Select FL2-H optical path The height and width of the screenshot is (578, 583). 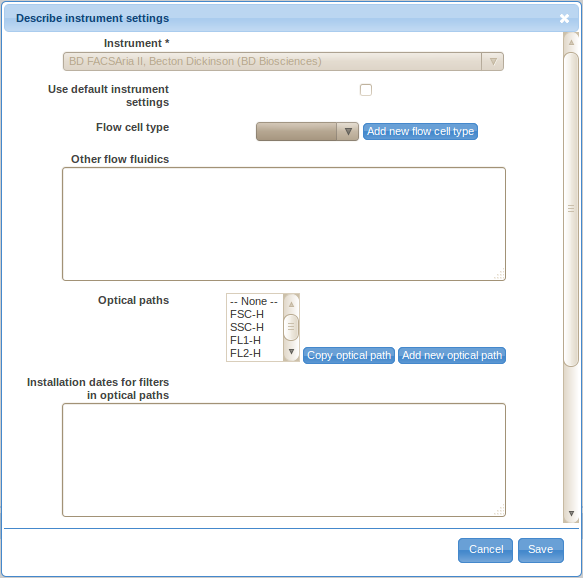[x=254, y=353]
